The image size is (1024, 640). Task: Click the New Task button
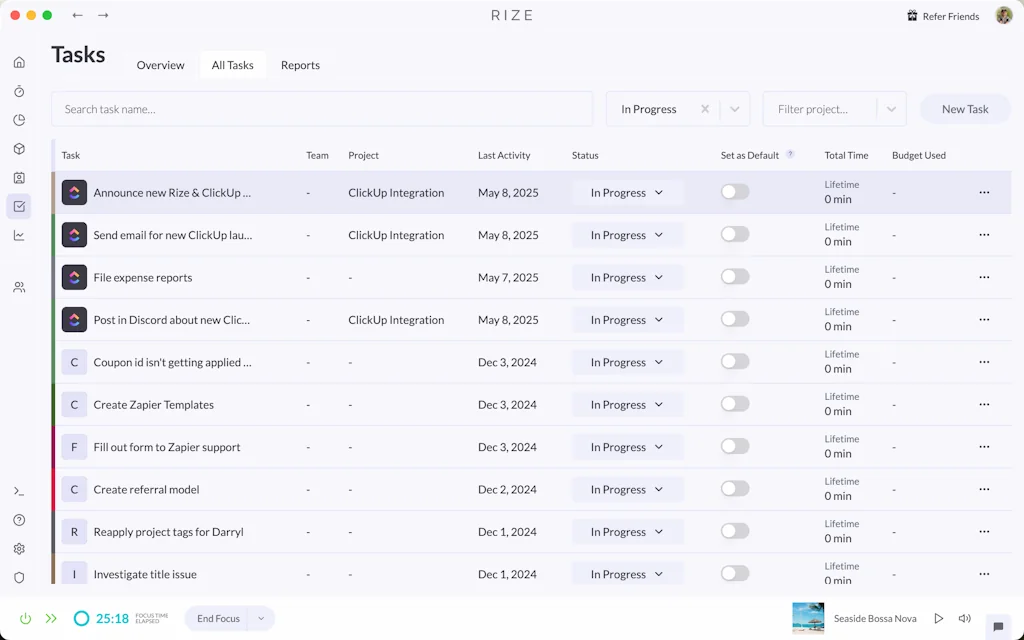[x=963, y=108]
